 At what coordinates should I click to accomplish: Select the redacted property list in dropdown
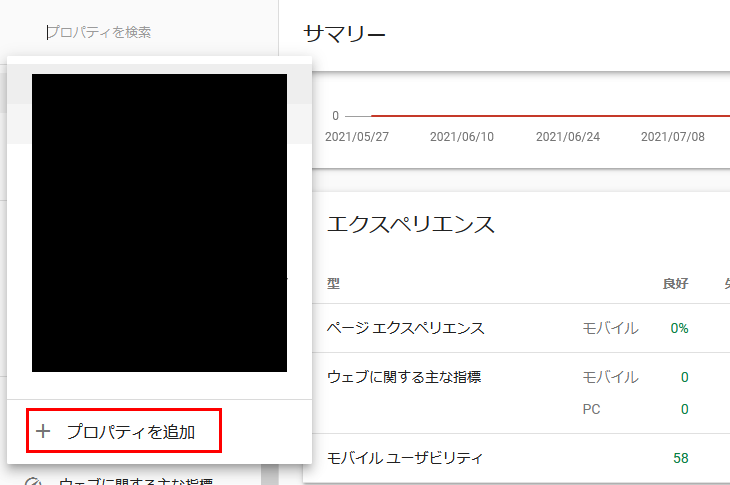tap(159, 222)
